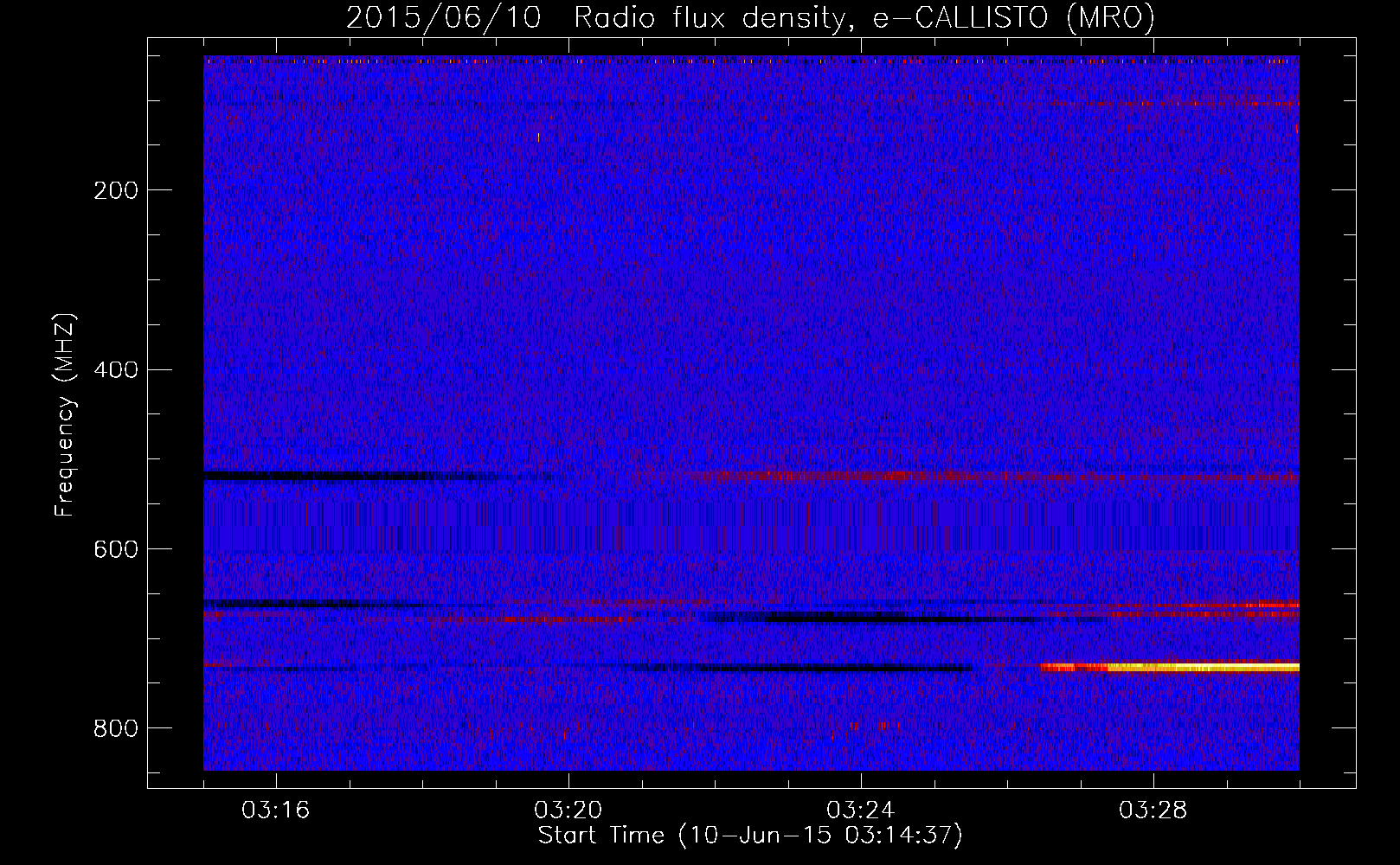Click the 400 frequency tick label

(x=116, y=370)
